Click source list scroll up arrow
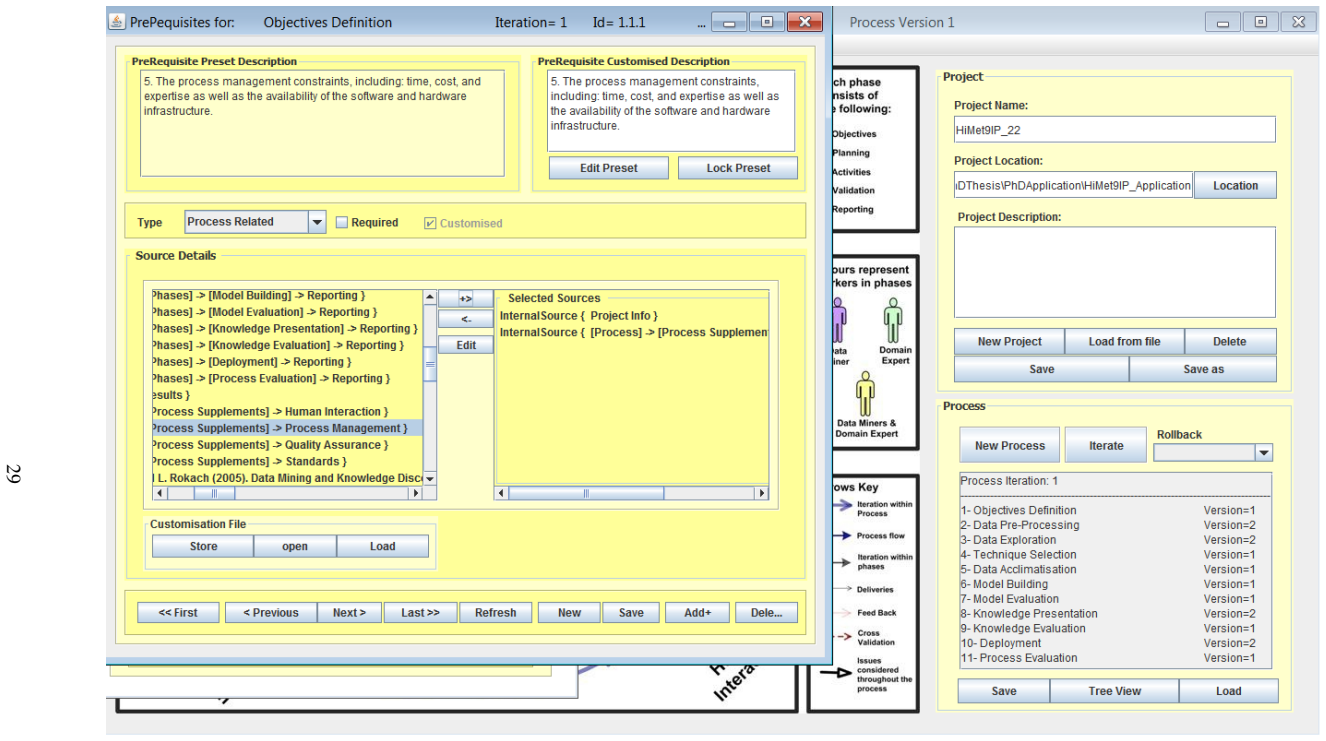 [430, 297]
